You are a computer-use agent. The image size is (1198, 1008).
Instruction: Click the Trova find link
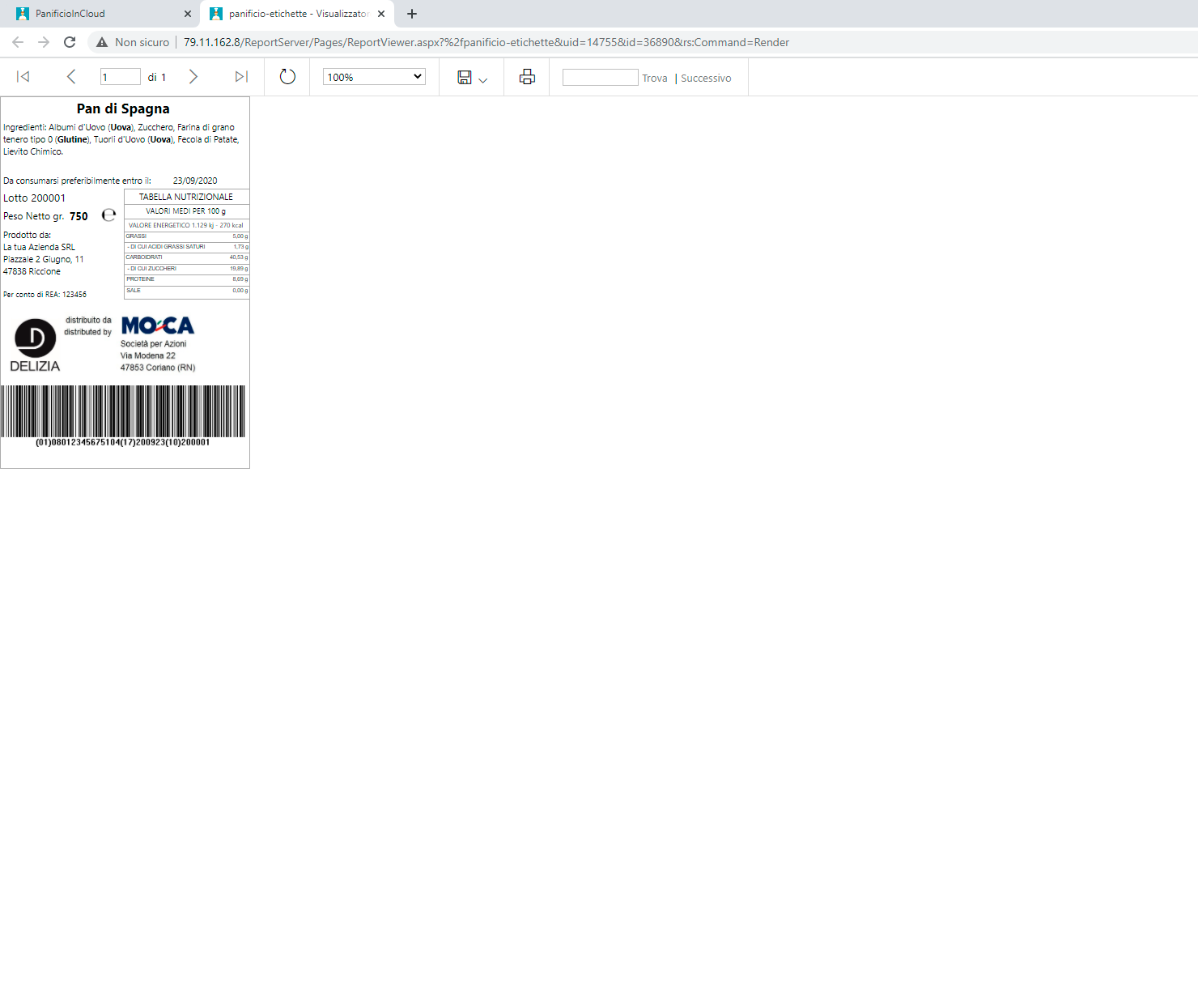click(x=655, y=78)
